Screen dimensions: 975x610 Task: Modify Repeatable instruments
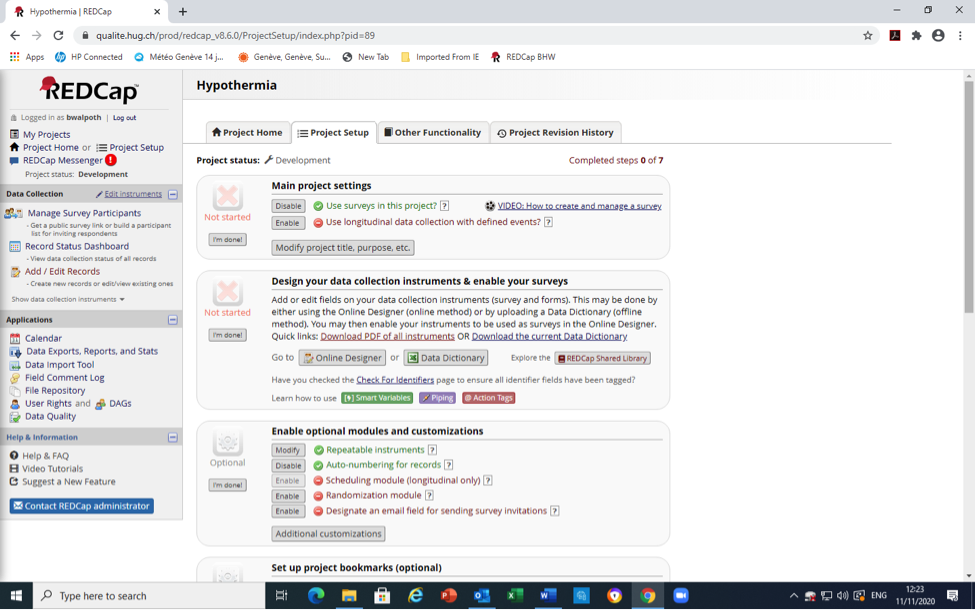point(287,450)
